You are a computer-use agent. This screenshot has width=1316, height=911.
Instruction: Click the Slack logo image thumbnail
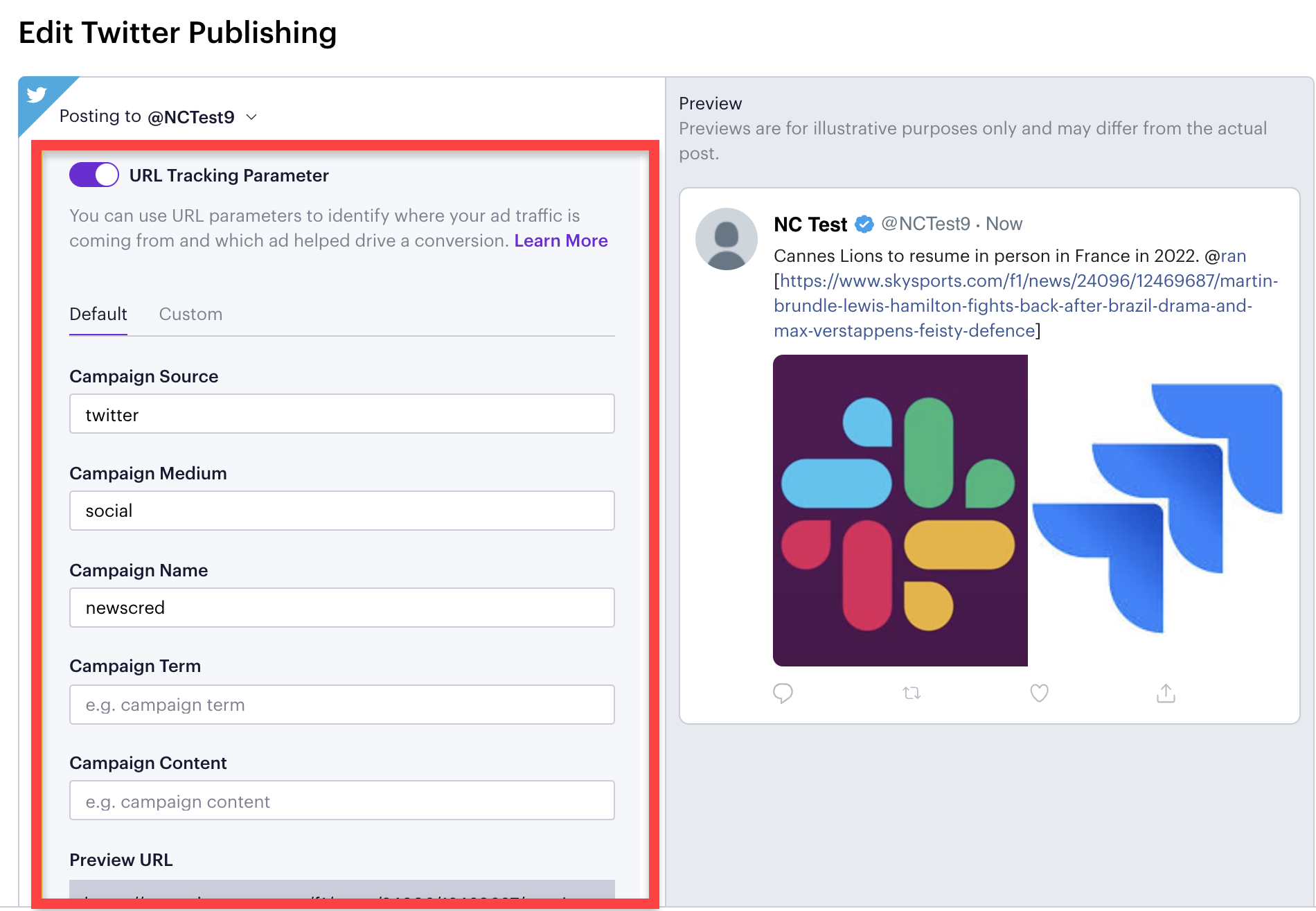pyautogui.click(x=900, y=511)
